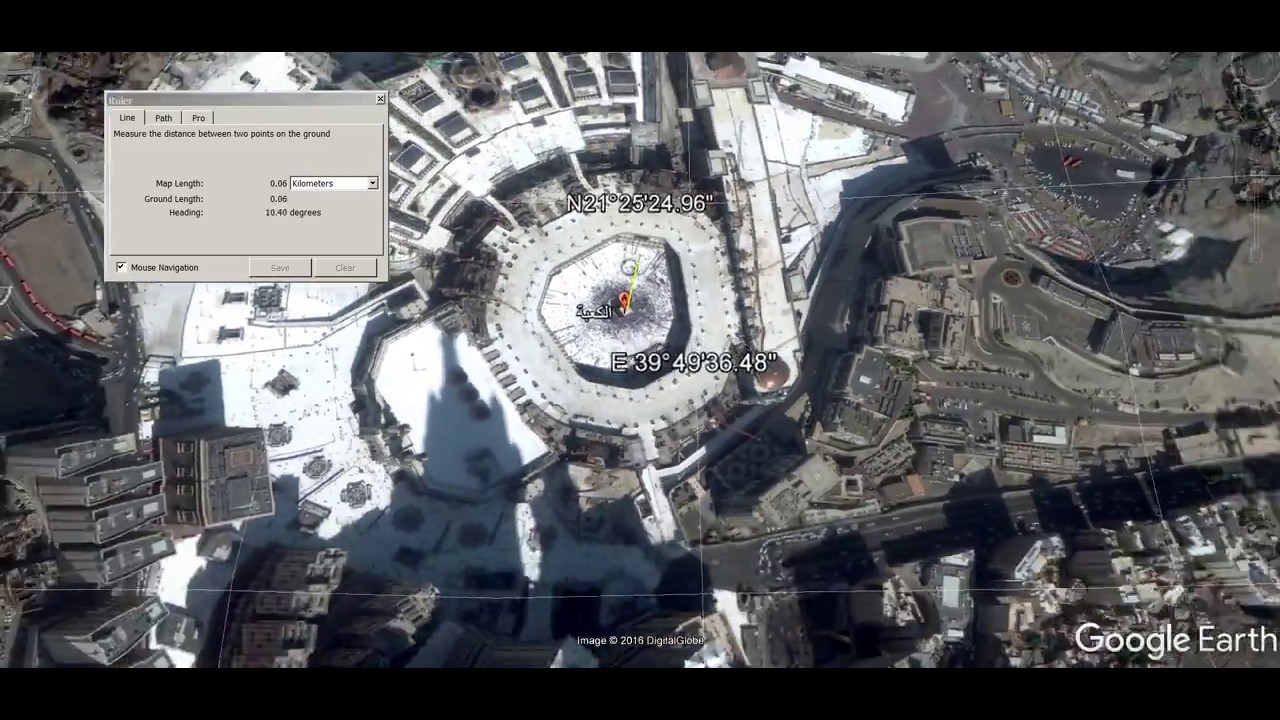Click the Heading value 10.40 degrees
The image size is (1280, 720).
(293, 213)
